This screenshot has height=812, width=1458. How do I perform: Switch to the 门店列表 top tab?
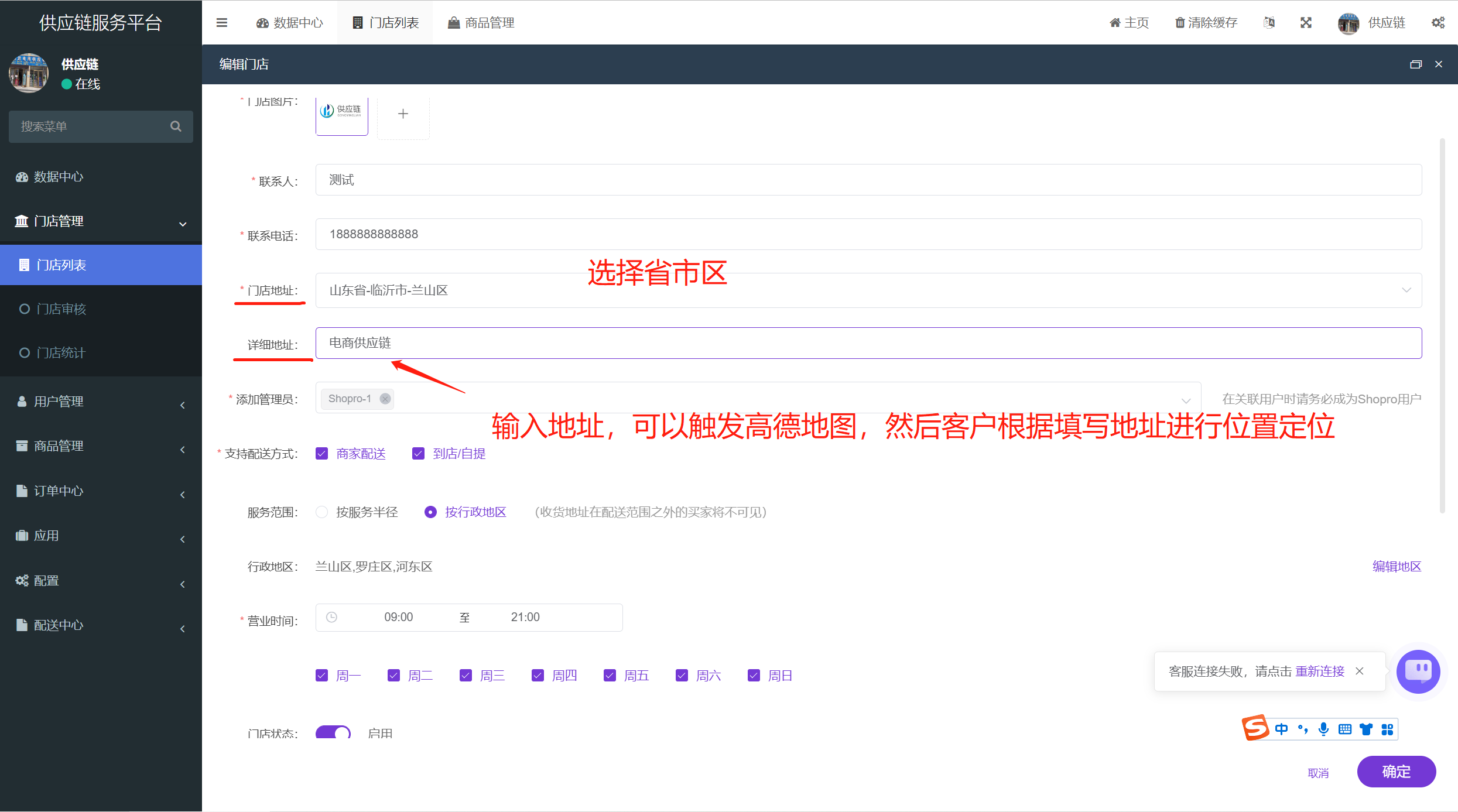pyautogui.click(x=385, y=23)
